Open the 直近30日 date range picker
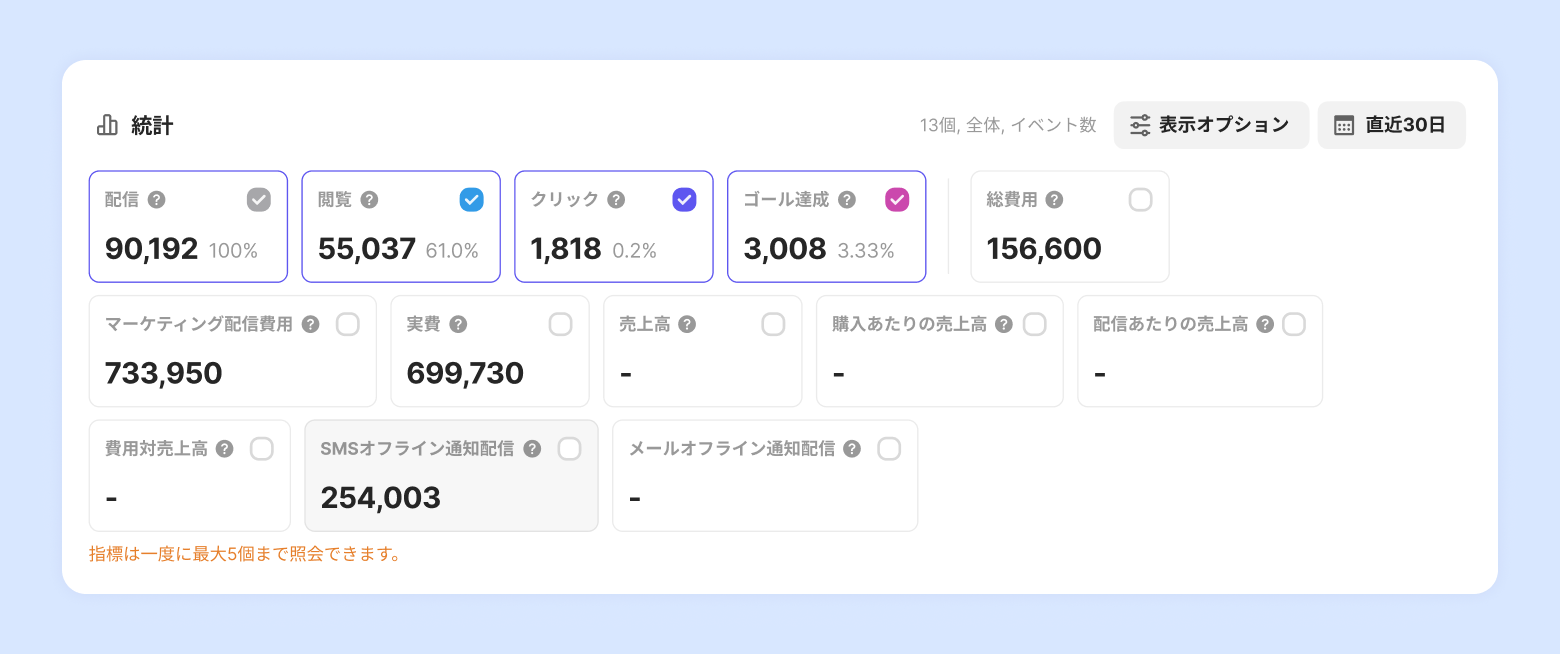The image size is (1560, 654). 1391,125
